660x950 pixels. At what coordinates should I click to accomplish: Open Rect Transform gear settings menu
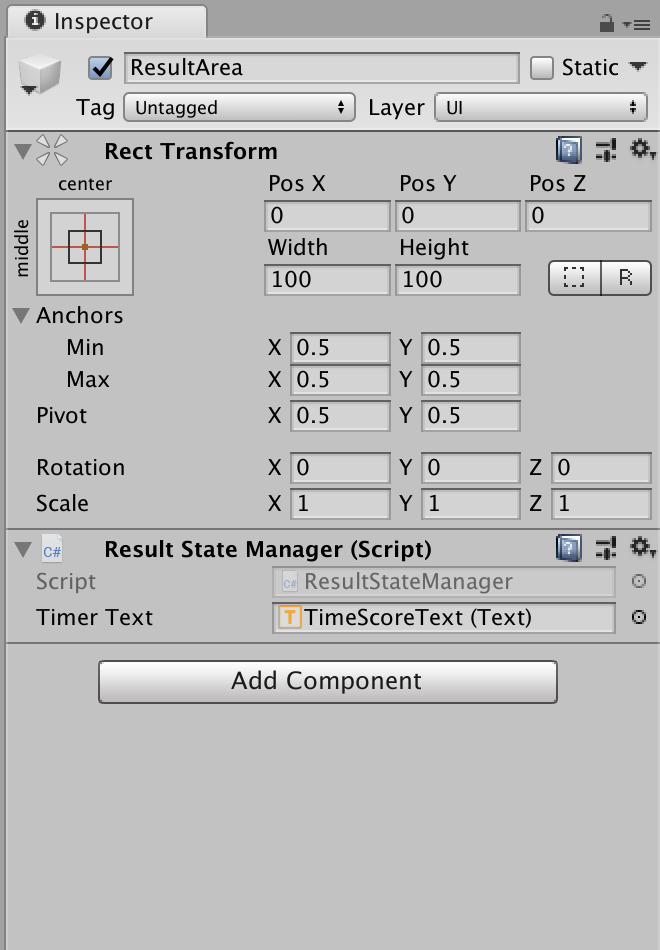[x=642, y=150]
